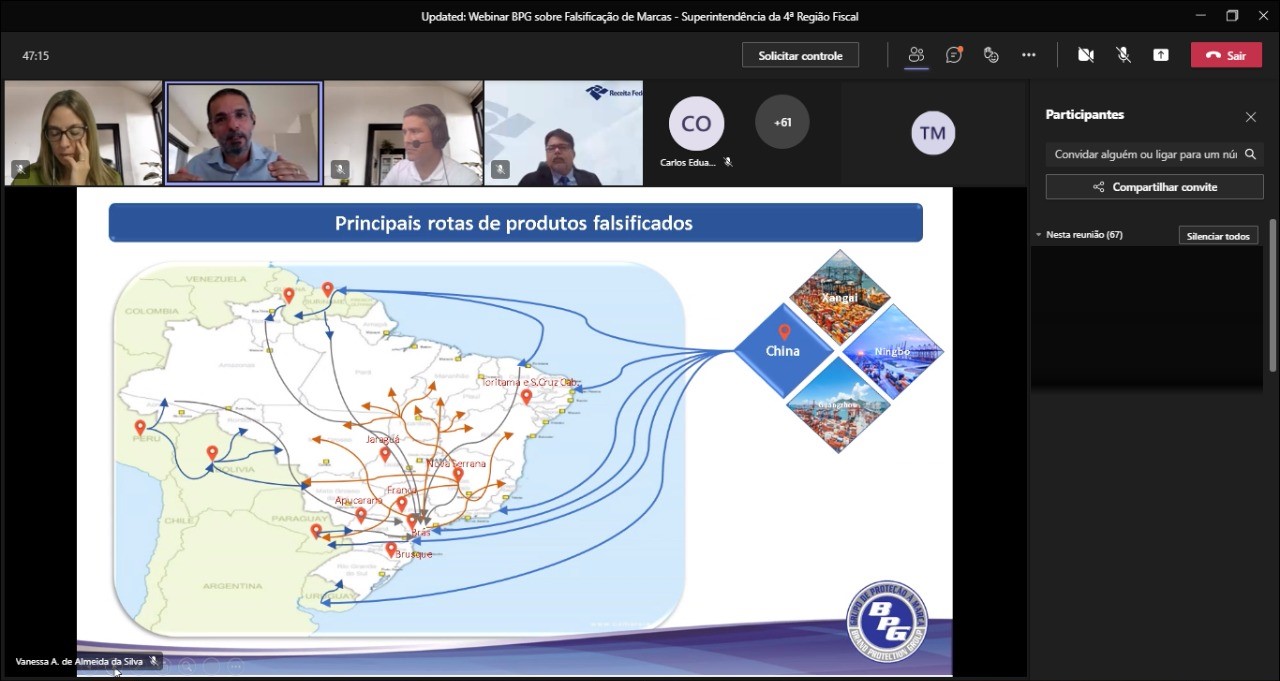The width and height of the screenshot is (1280, 681).
Task: Select the TM participant avatar
Action: tap(932, 133)
